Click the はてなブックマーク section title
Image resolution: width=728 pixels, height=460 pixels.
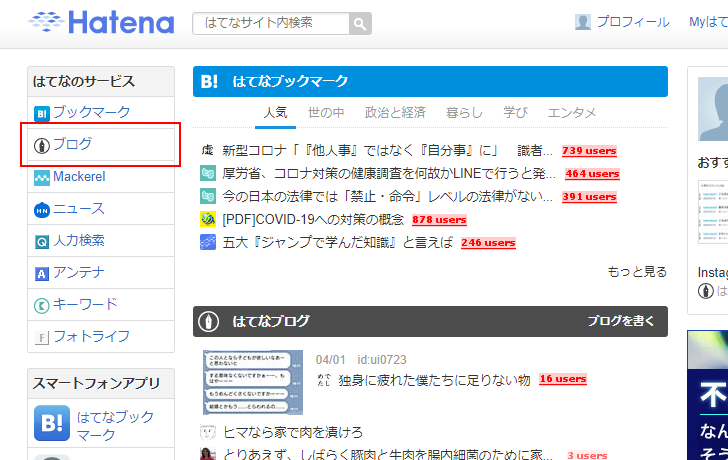(290, 81)
